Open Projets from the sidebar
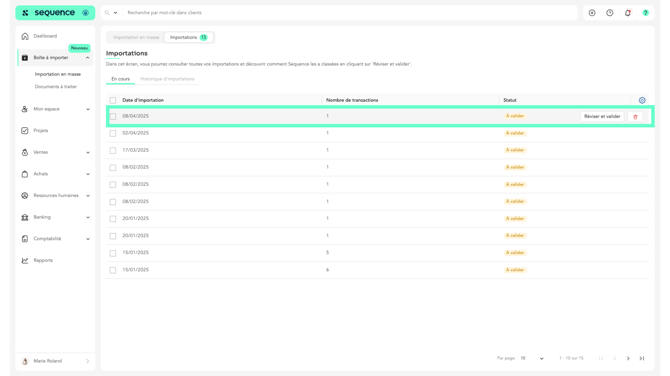The width and height of the screenshot is (670, 376). (41, 131)
